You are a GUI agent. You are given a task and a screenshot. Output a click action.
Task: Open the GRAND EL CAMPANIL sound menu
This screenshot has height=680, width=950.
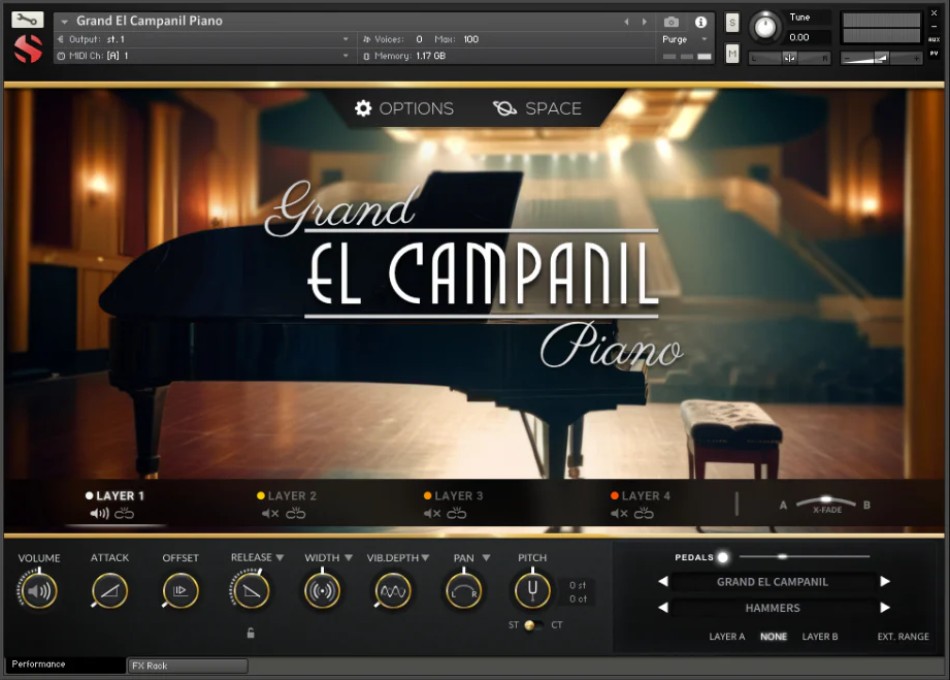point(772,582)
